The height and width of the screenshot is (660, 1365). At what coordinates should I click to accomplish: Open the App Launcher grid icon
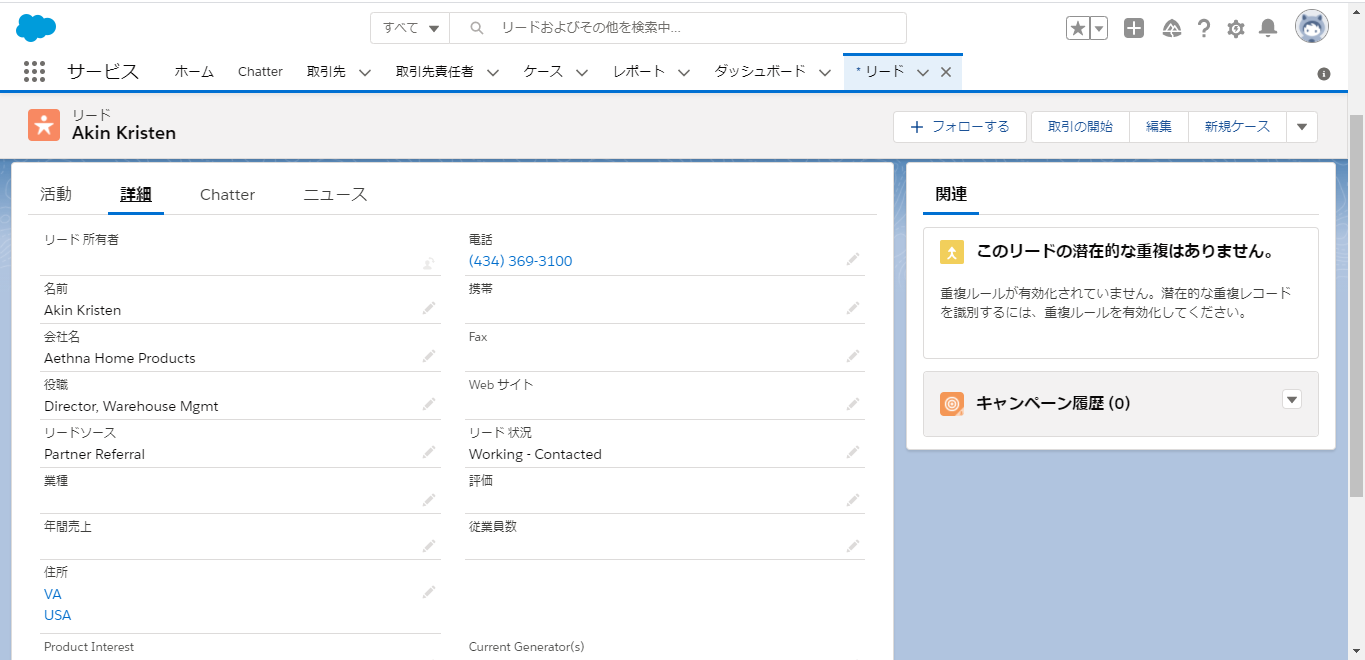click(x=34, y=72)
